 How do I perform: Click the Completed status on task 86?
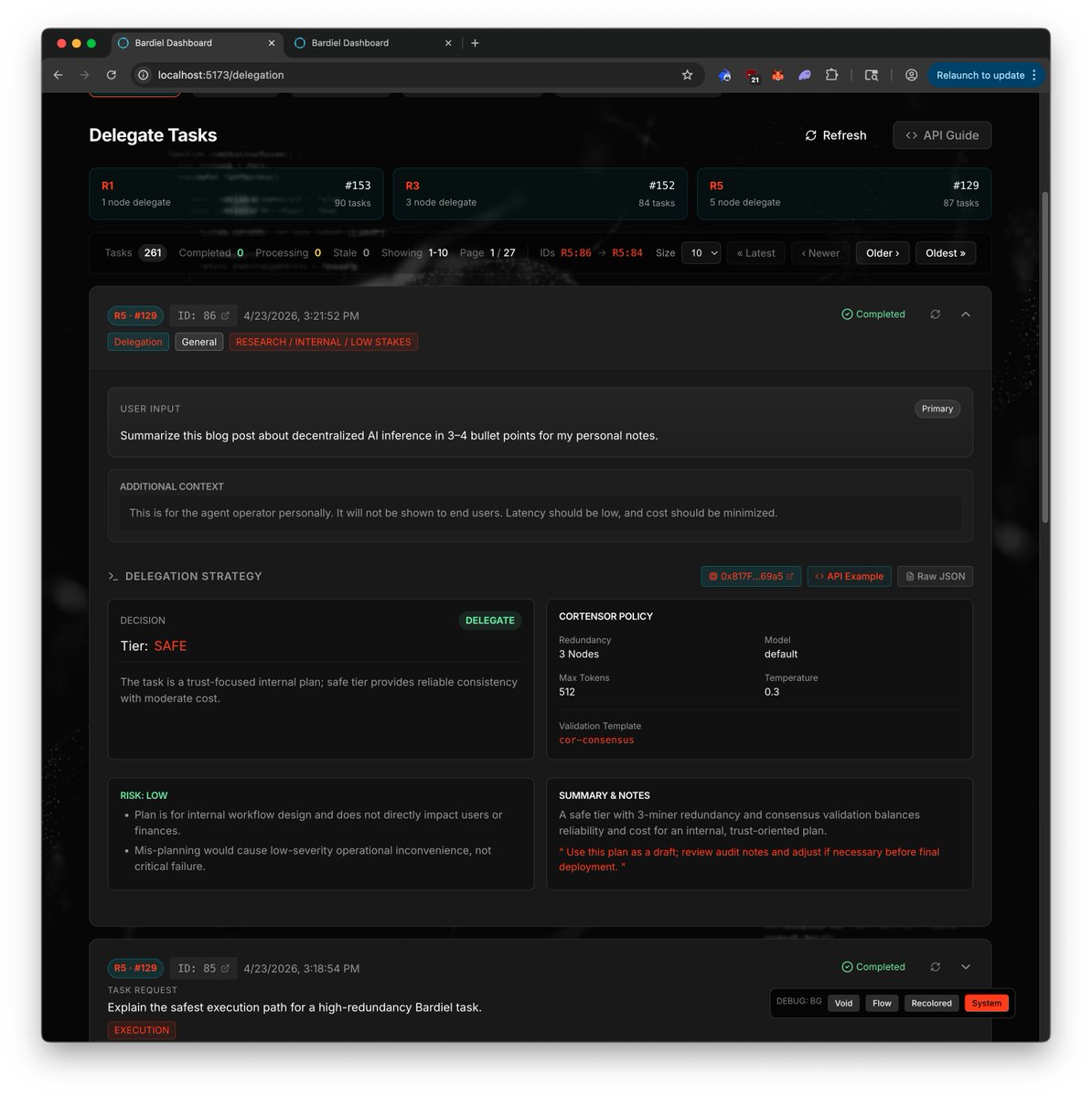pos(873,314)
